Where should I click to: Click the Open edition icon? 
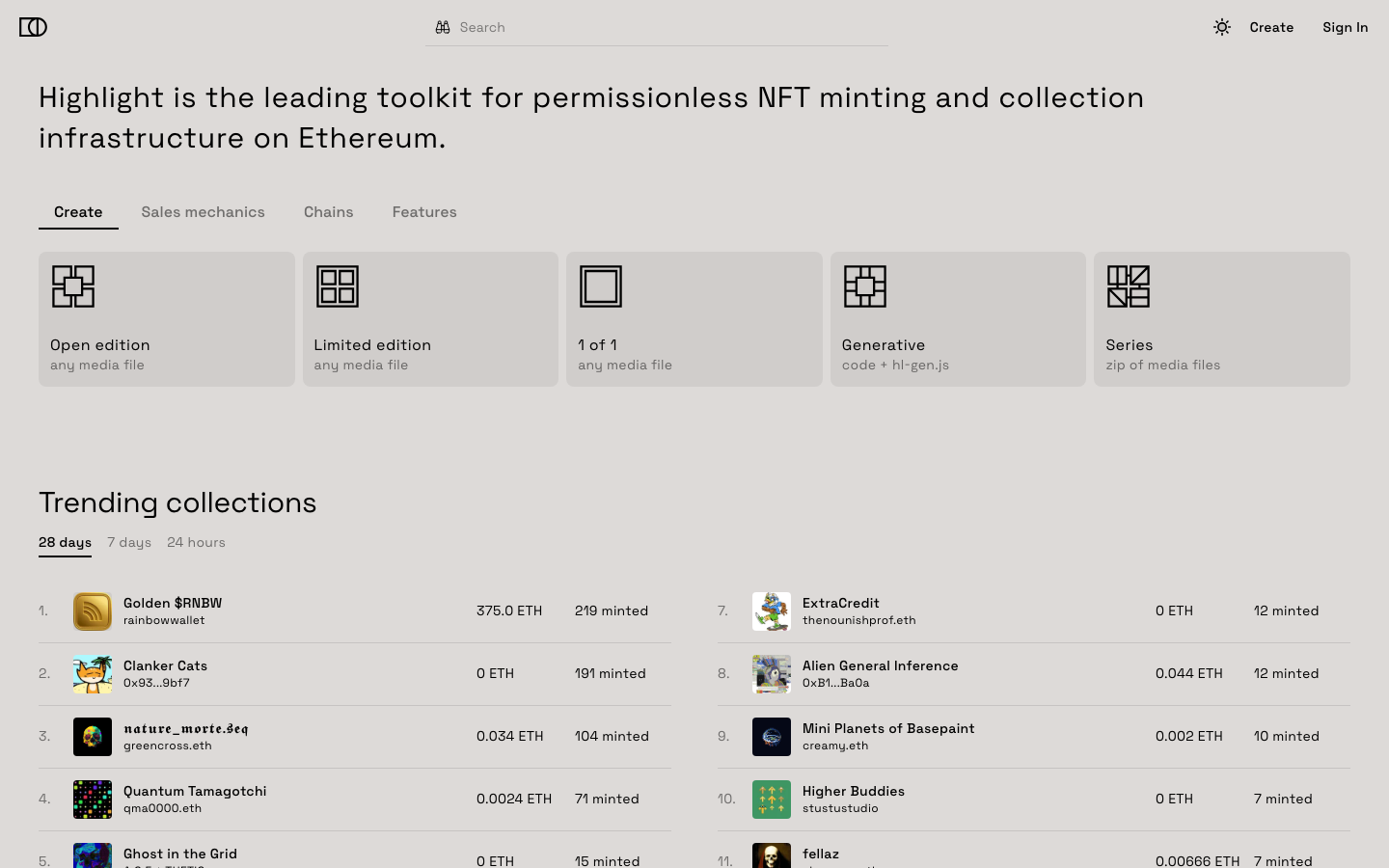(x=73, y=286)
